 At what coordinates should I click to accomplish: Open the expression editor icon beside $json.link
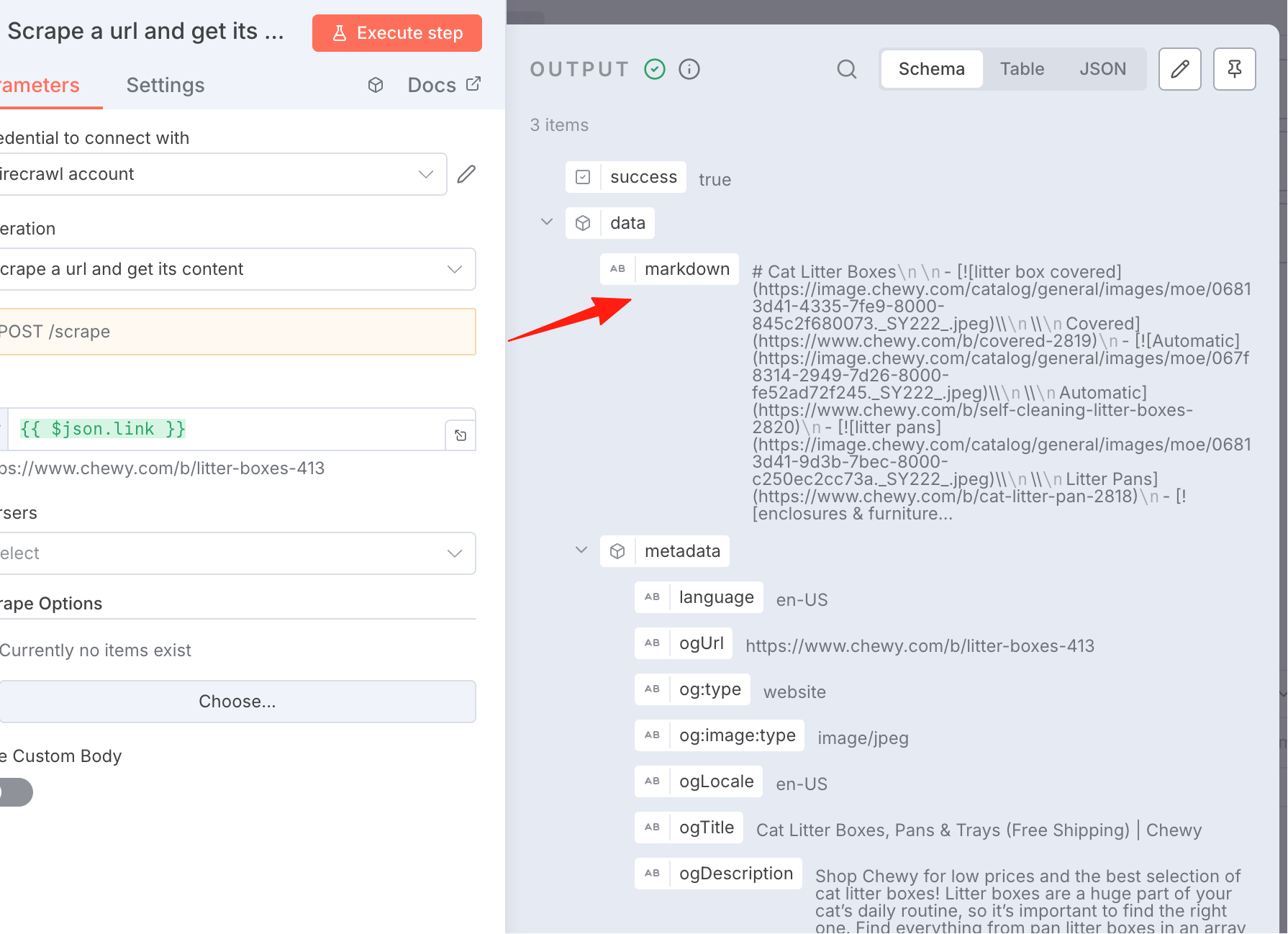pos(461,435)
